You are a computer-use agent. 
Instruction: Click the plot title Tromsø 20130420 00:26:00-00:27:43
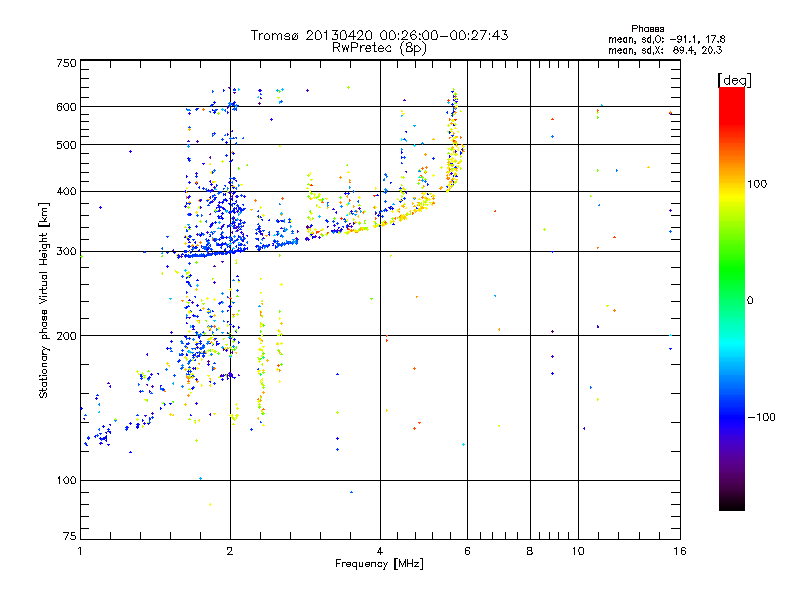pos(379,35)
